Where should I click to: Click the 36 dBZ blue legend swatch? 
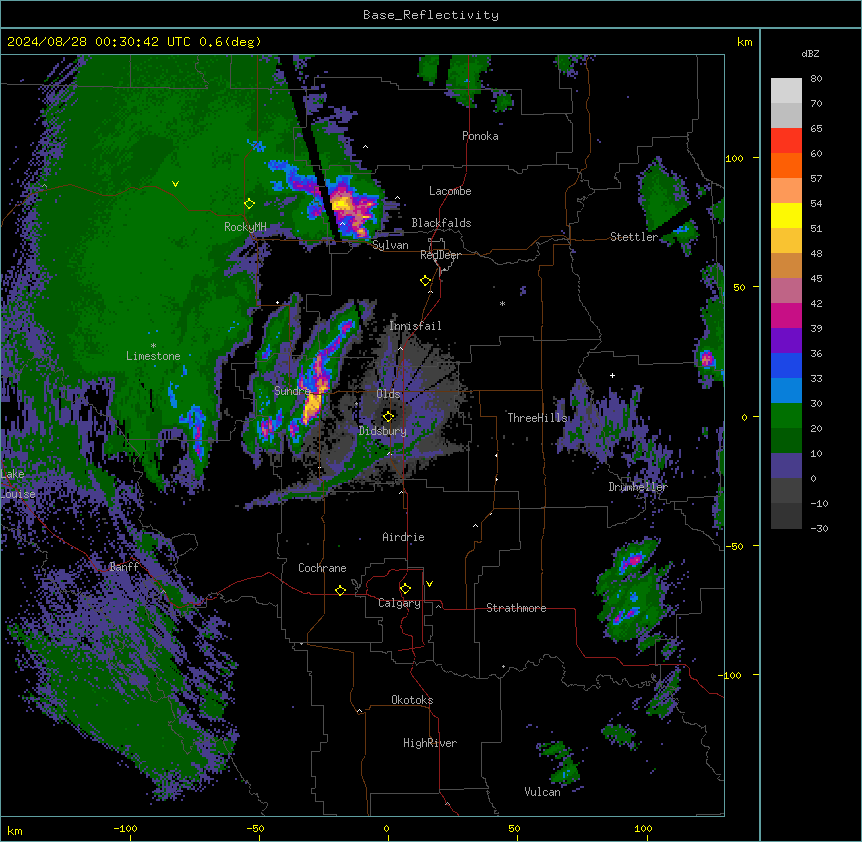[786, 365]
